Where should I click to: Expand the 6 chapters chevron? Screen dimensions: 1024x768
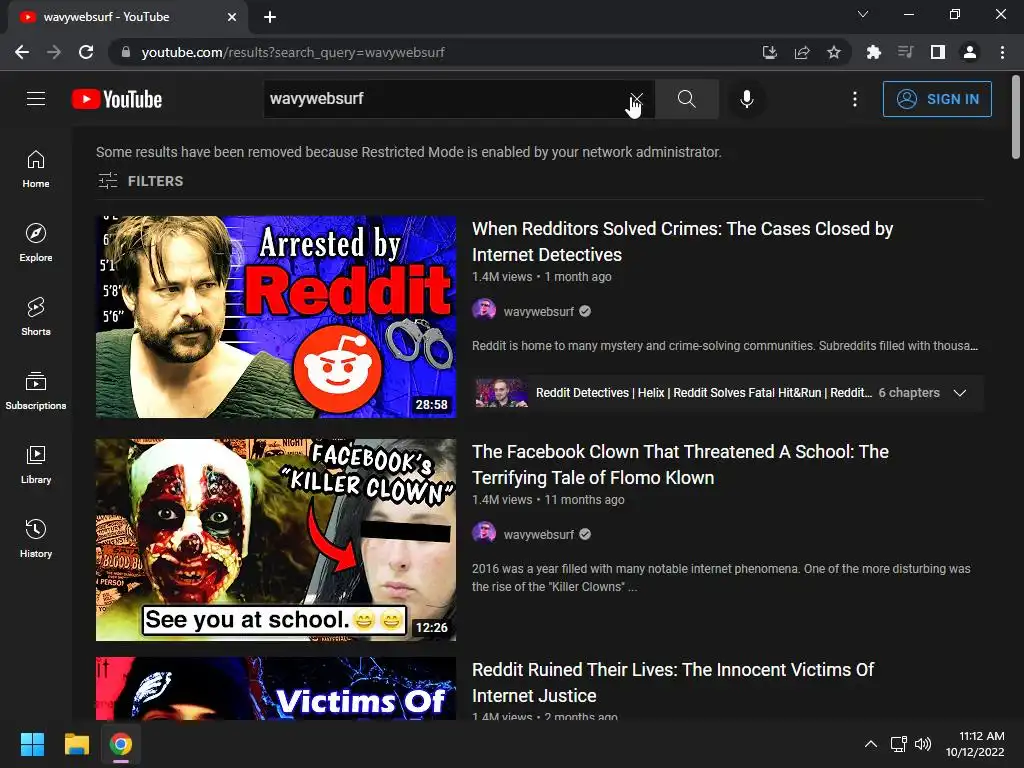click(959, 393)
